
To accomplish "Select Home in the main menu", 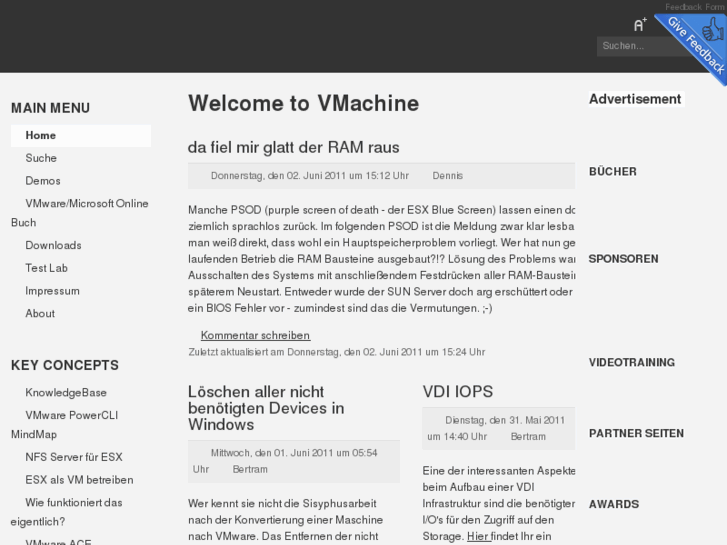I will [x=81, y=135].
